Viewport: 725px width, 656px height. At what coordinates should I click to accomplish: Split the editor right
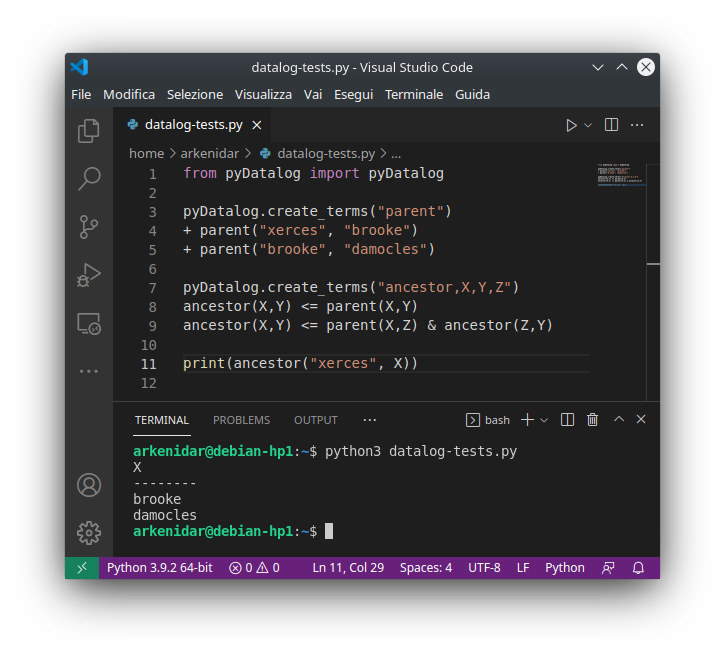point(611,125)
